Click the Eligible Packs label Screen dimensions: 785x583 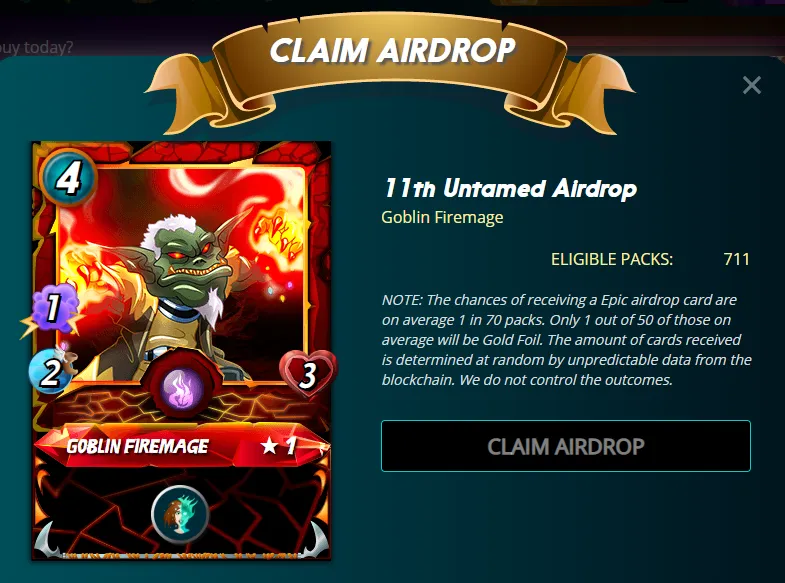click(612, 259)
